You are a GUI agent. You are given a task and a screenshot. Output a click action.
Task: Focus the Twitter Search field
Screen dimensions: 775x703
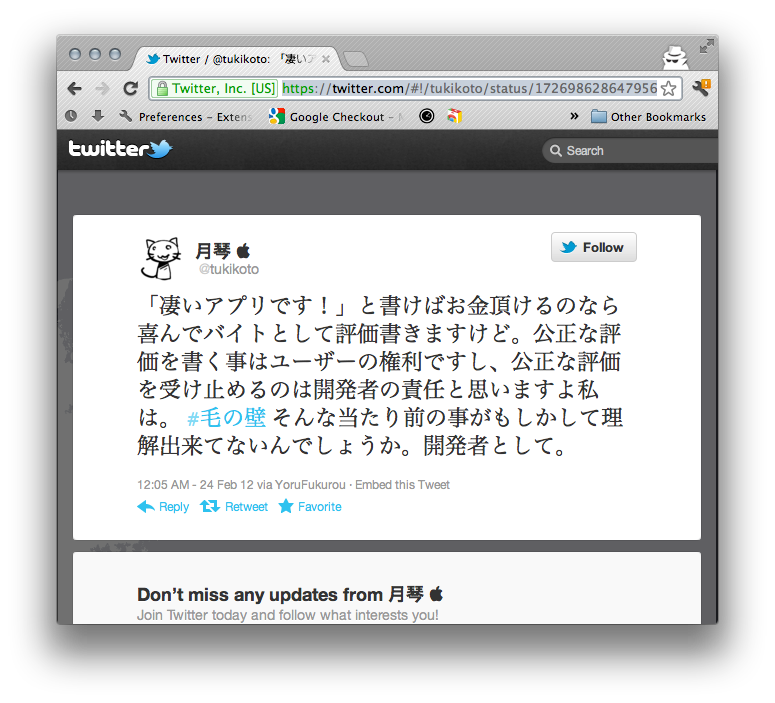(x=630, y=151)
